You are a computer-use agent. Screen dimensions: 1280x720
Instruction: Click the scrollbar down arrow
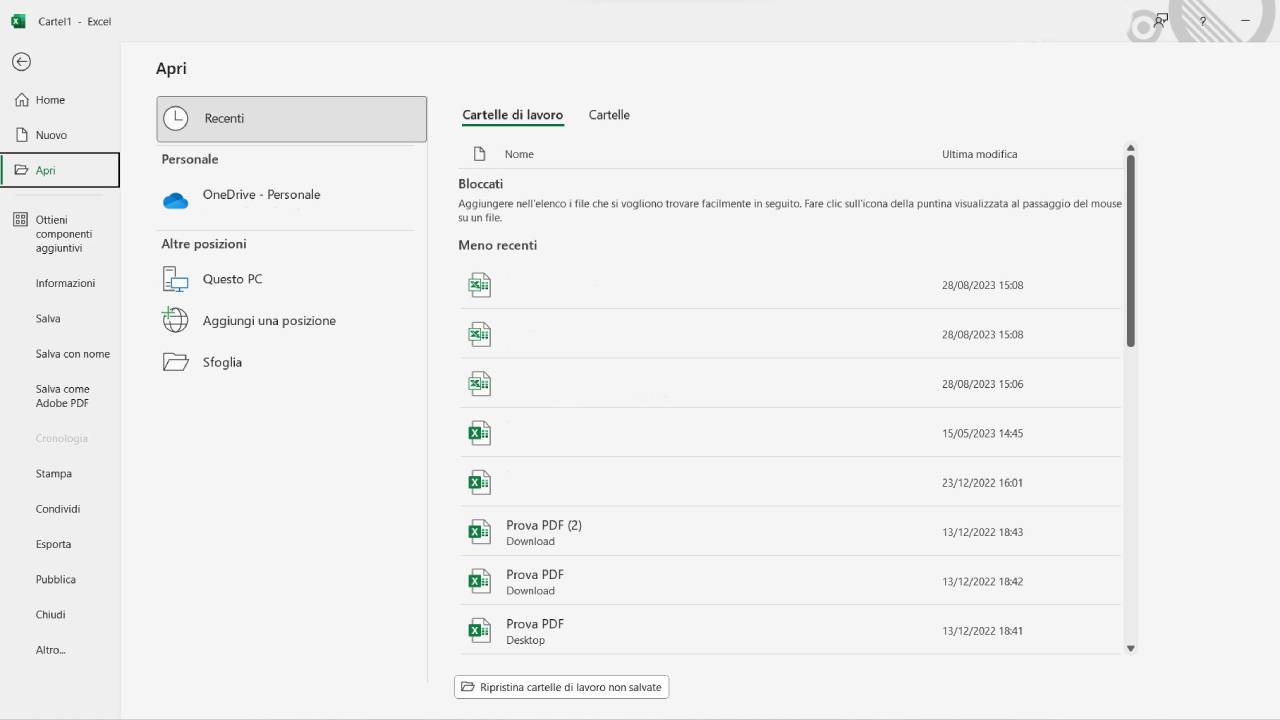1130,648
